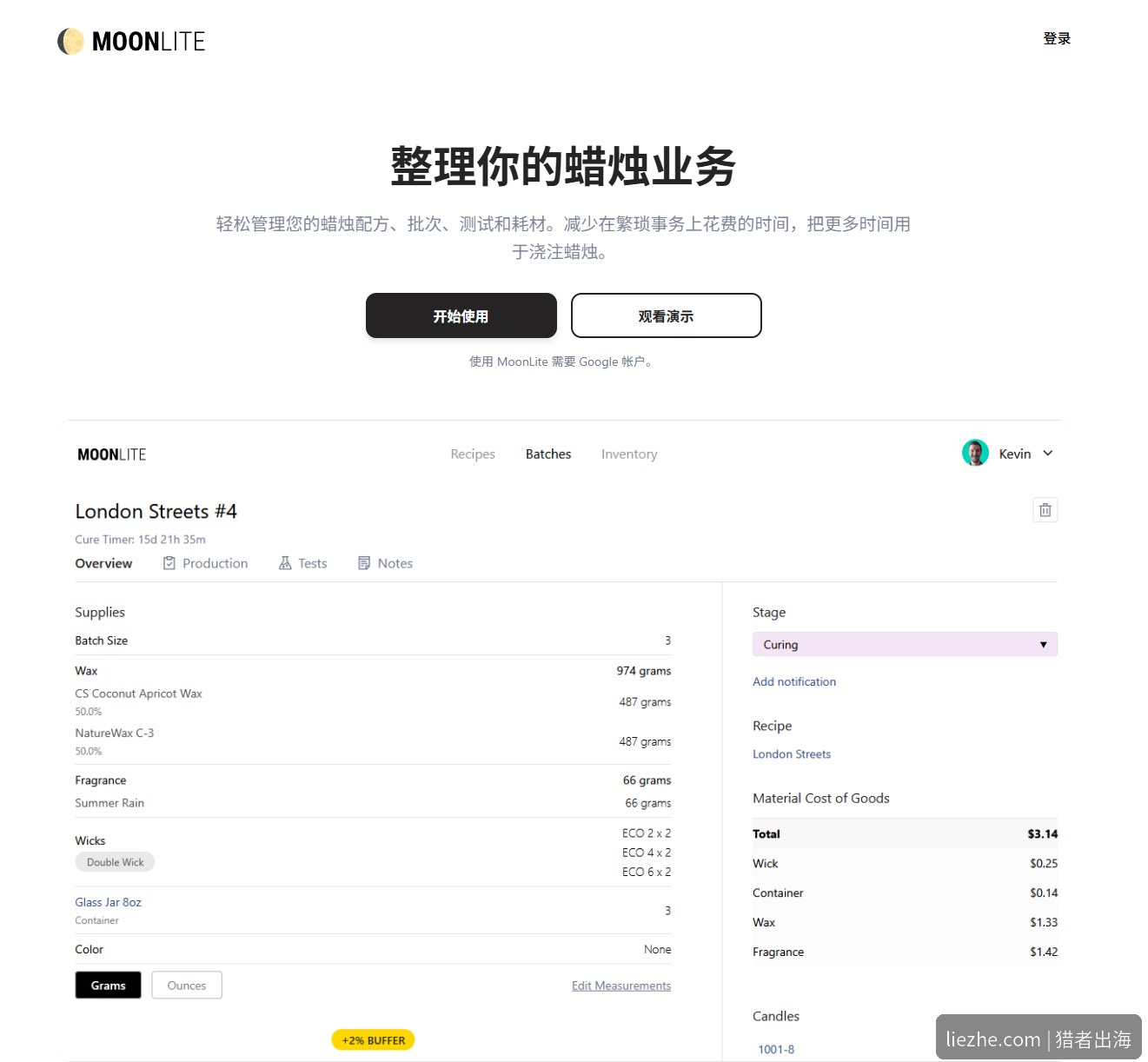Image resolution: width=1148 pixels, height=1062 pixels.
Task: Click the Wax $1.33 cost value
Action: pos(1044,922)
